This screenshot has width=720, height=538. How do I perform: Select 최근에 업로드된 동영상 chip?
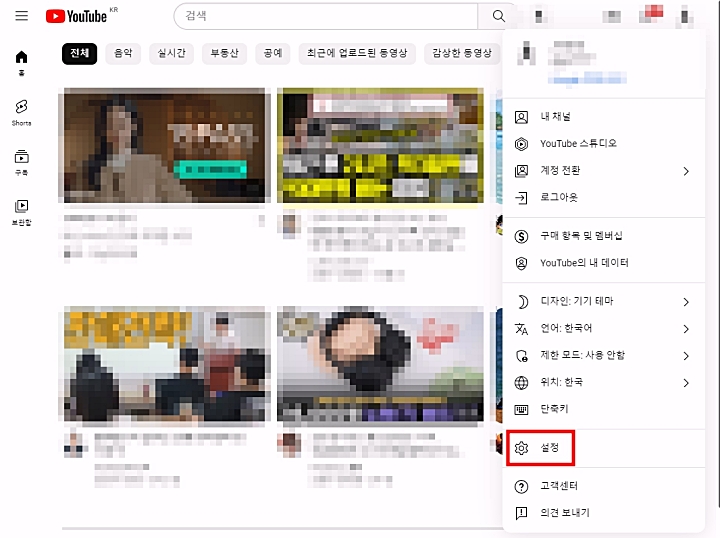point(357,53)
